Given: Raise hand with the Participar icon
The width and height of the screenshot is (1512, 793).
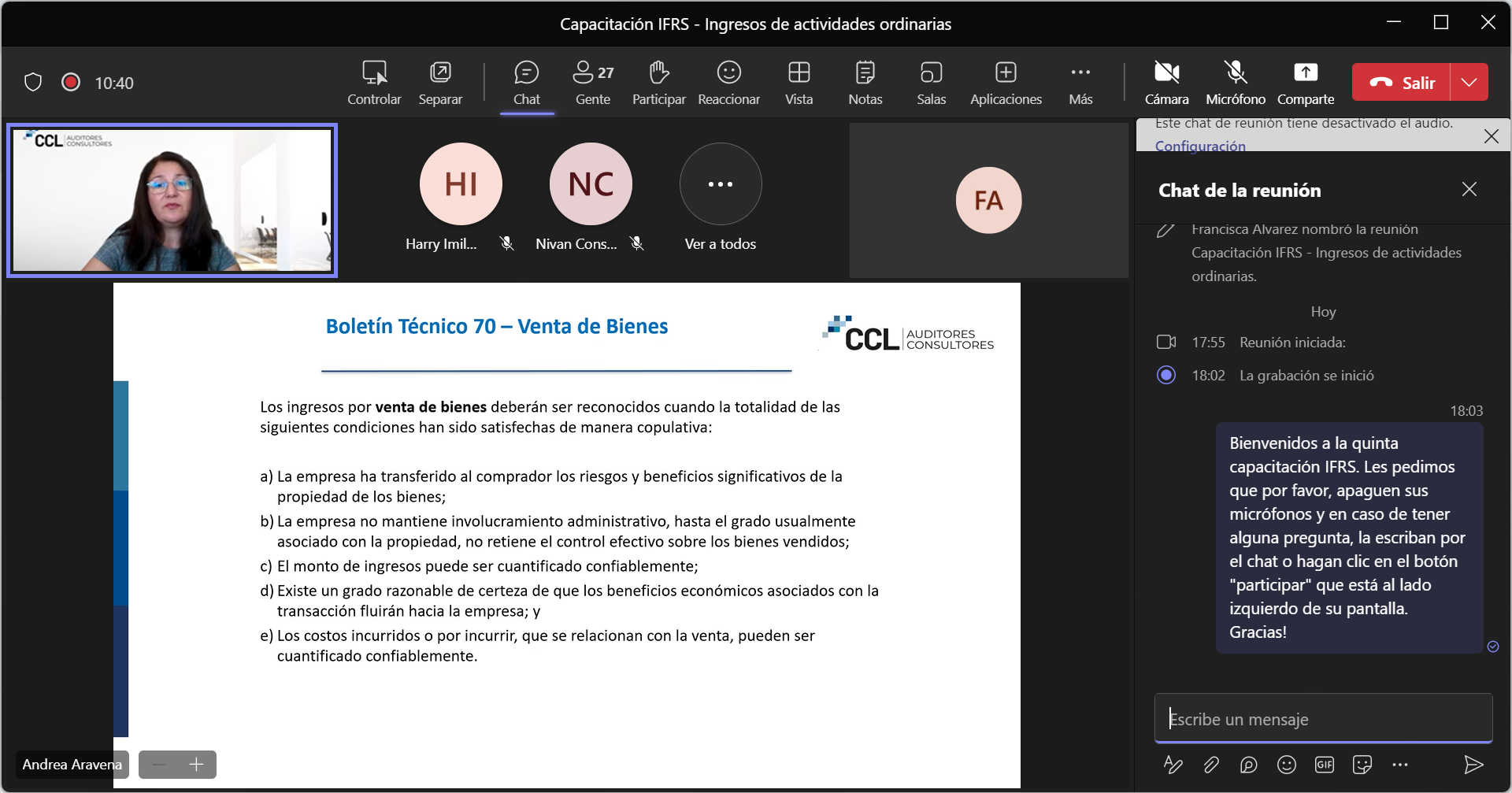Looking at the screenshot, I should [x=658, y=83].
